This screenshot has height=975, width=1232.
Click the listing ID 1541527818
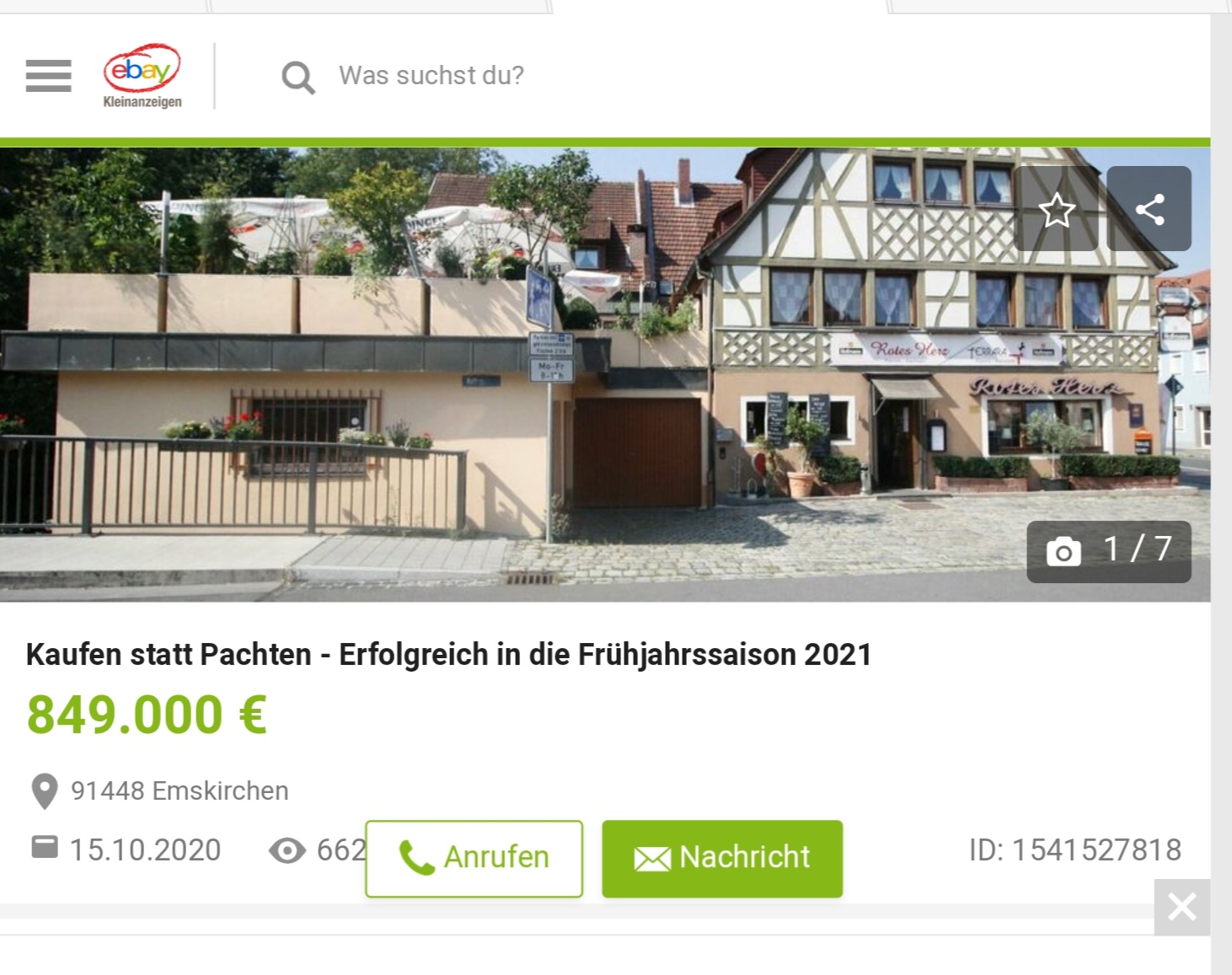[1075, 849]
